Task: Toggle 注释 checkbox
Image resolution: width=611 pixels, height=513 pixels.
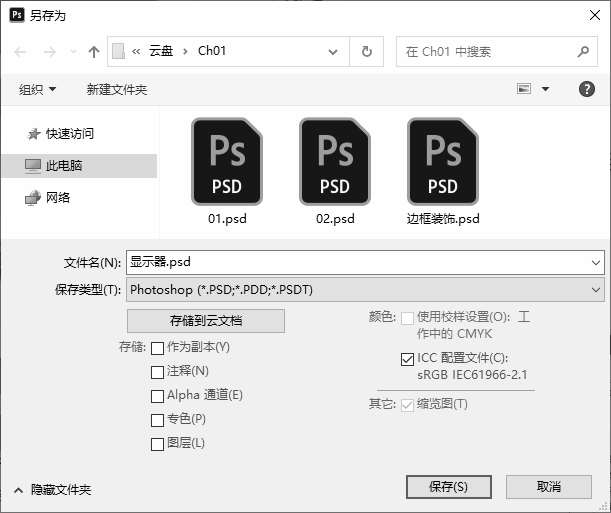Action: pos(157,372)
